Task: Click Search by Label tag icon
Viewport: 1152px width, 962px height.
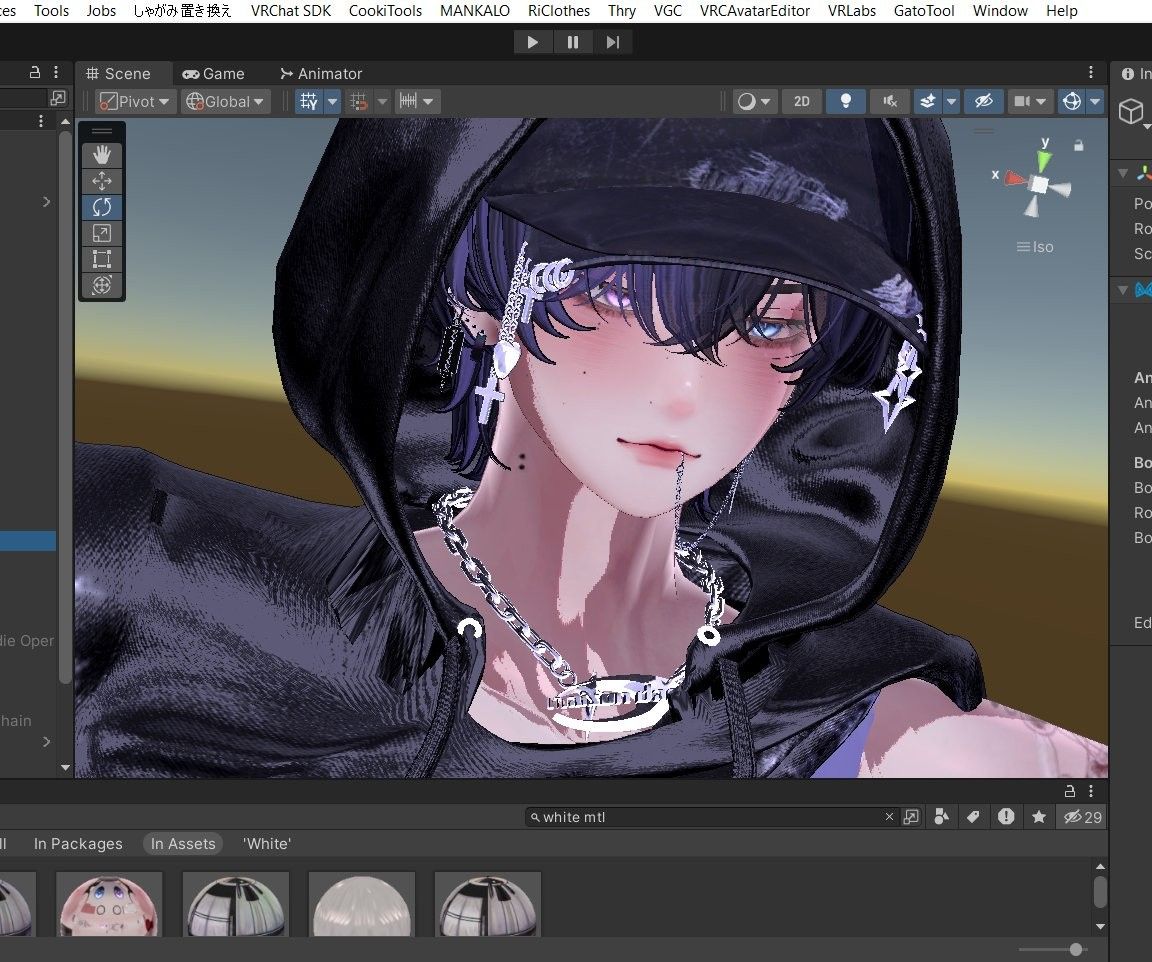Action: [x=973, y=817]
